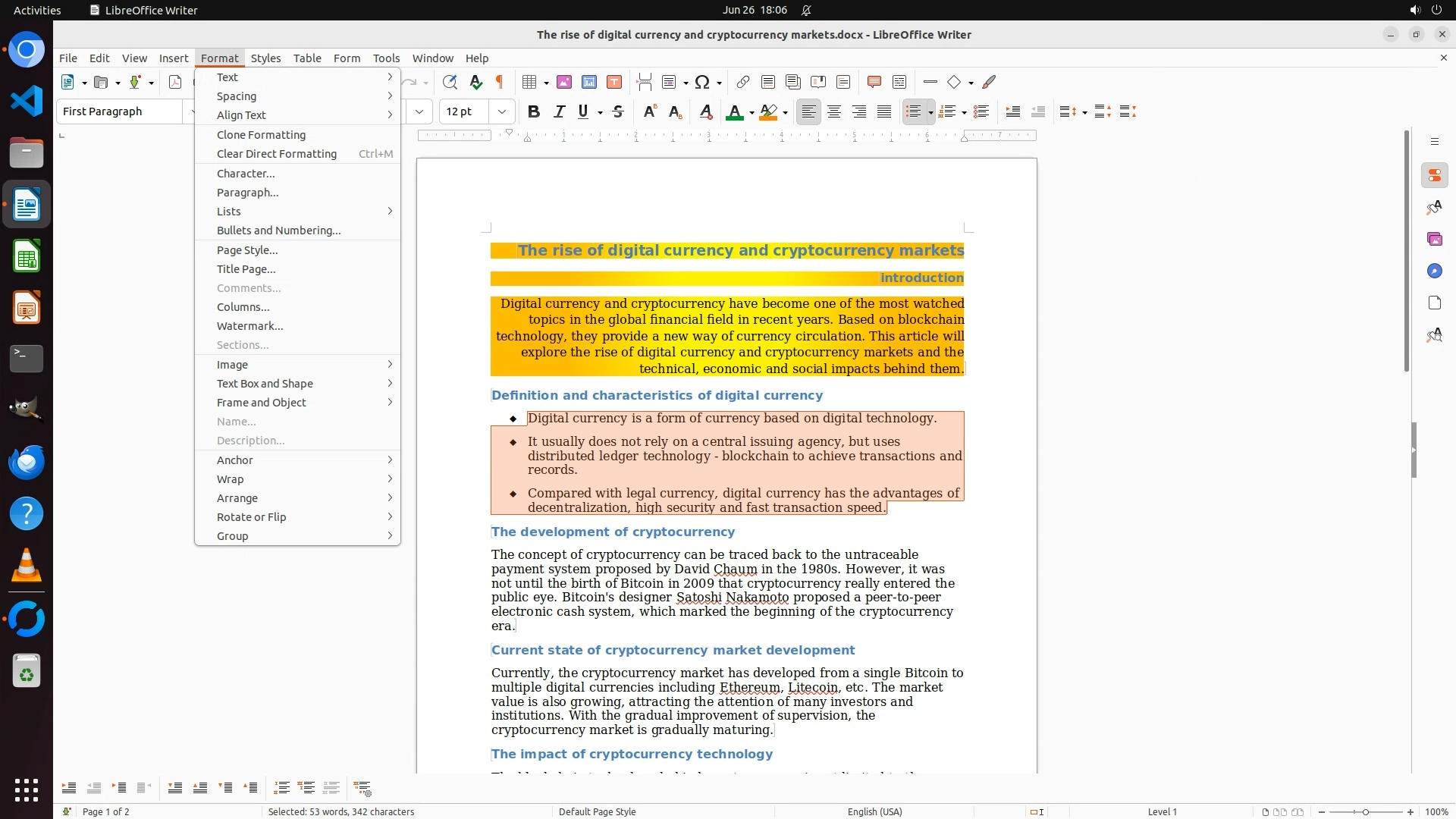Open the Gallery sidebar icon
The height and width of the screenshot is (819, 1456).
pyautogui.click(x=1434, y=239)
